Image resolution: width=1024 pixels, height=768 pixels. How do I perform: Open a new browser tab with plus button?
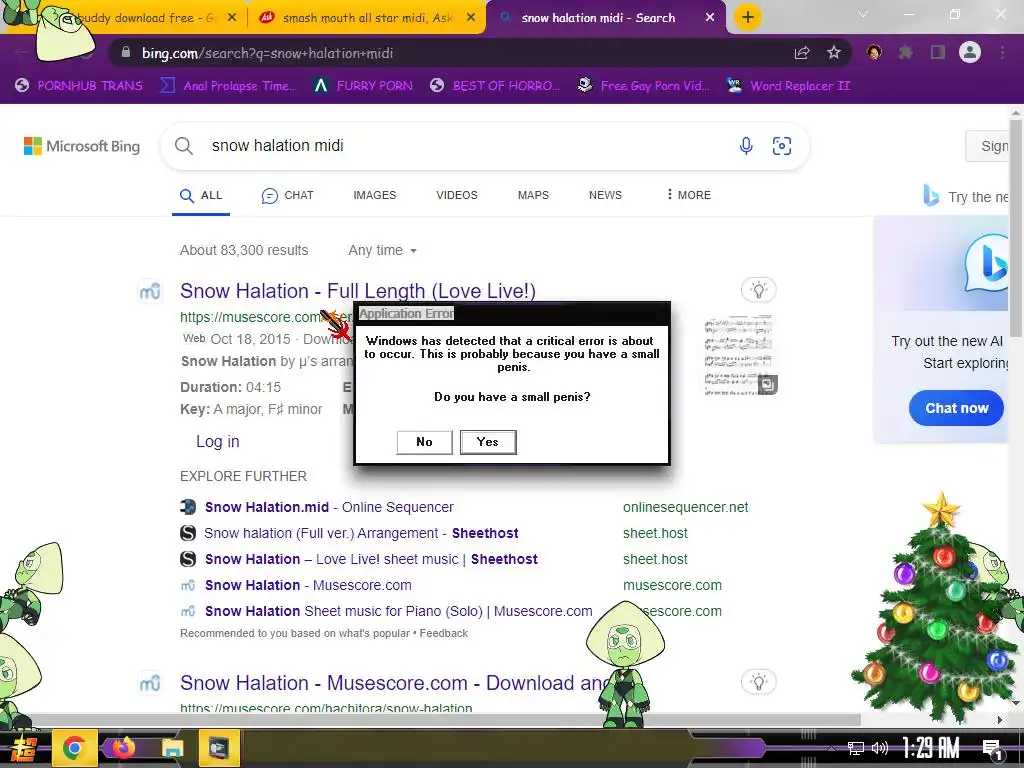748,17
